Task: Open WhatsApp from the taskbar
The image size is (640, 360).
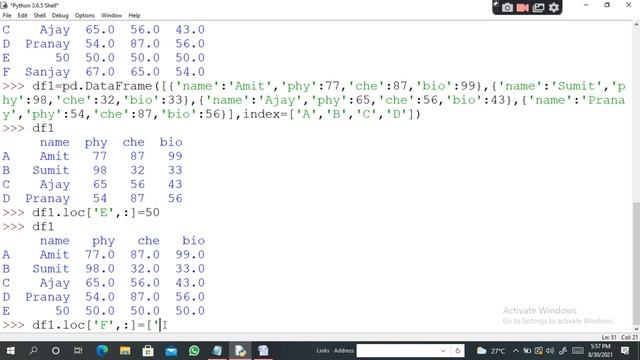Action: click(194, 351)
